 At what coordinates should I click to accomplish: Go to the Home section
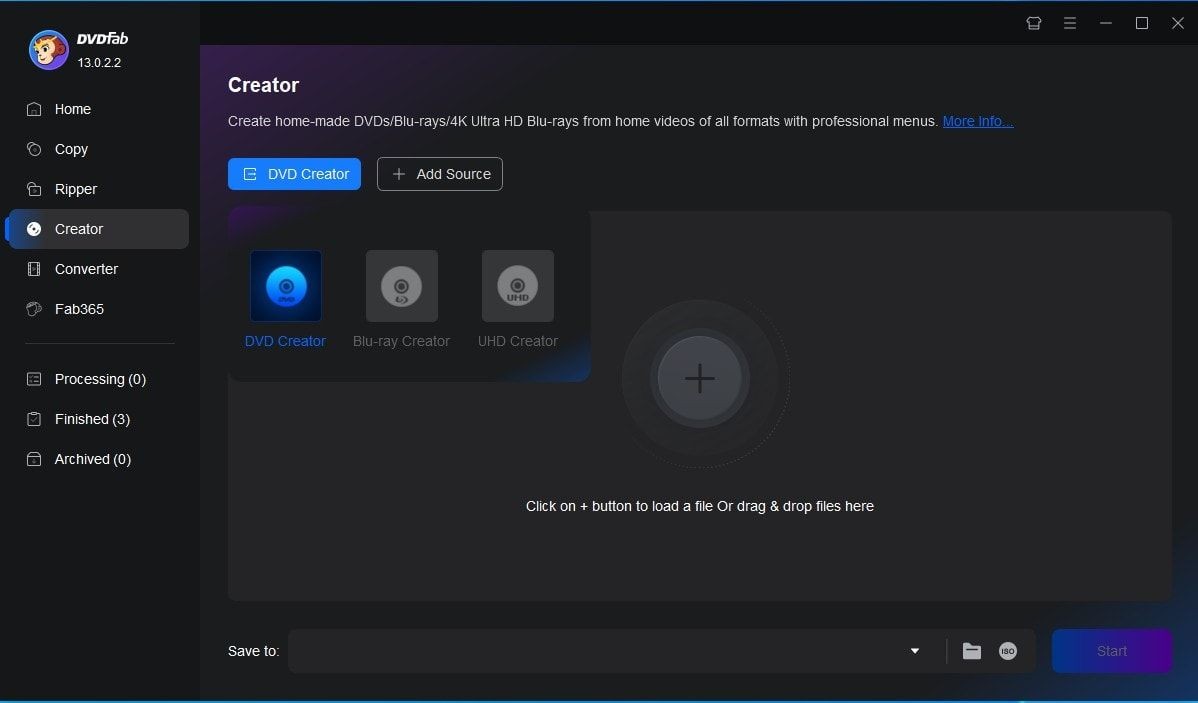73,109
